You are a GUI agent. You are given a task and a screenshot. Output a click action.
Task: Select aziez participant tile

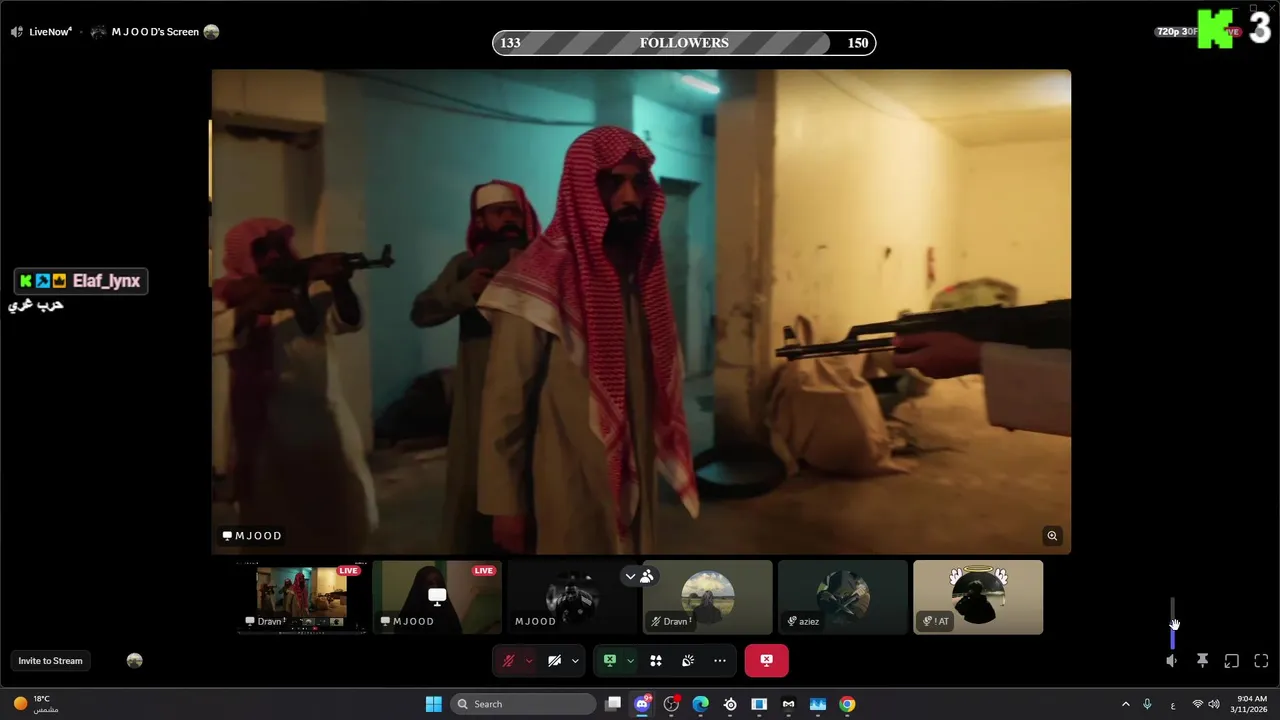click(843, 597)
